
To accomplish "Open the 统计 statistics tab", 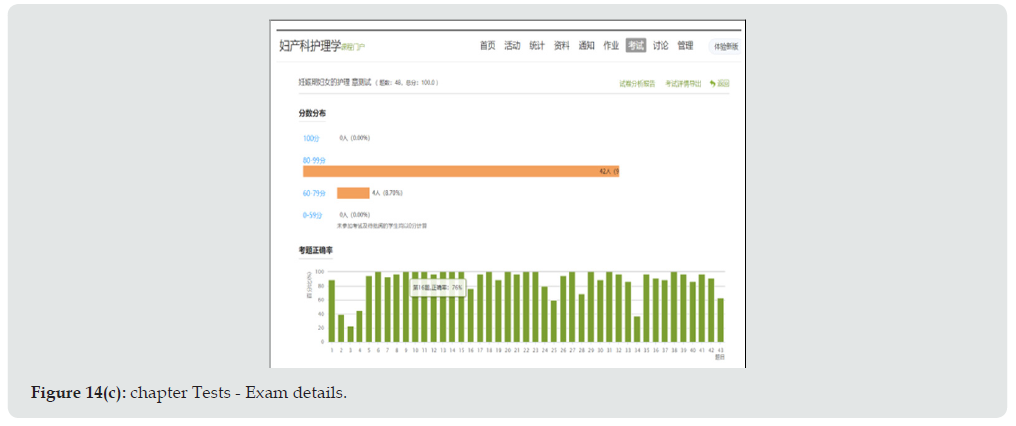I will click(537, 46).
